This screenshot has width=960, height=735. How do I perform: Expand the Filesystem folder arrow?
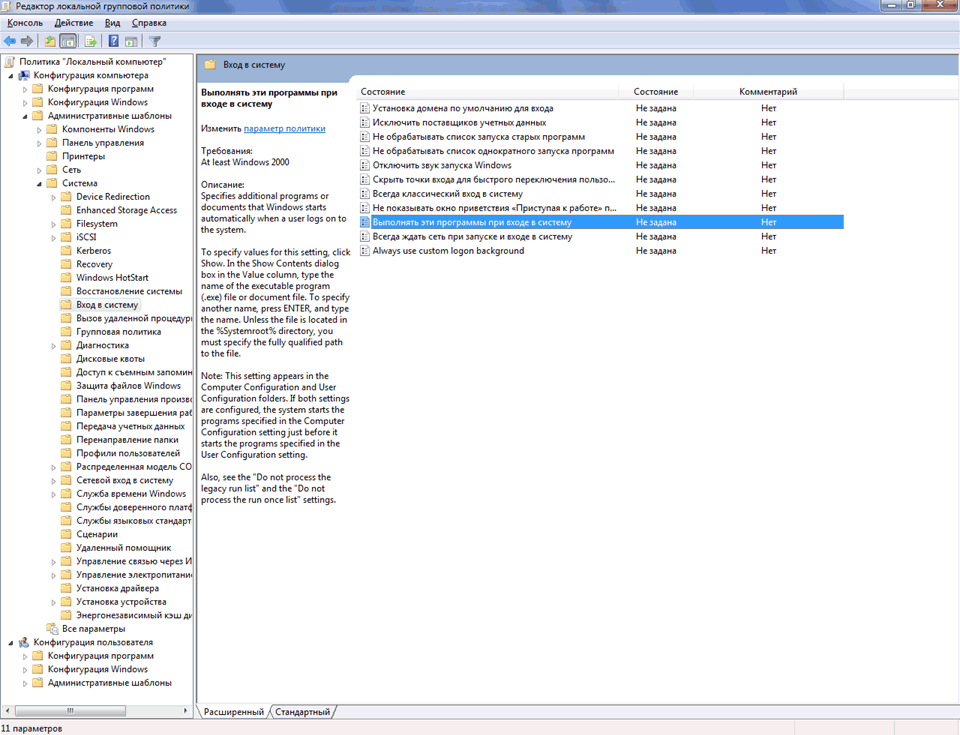pos(53,224)
